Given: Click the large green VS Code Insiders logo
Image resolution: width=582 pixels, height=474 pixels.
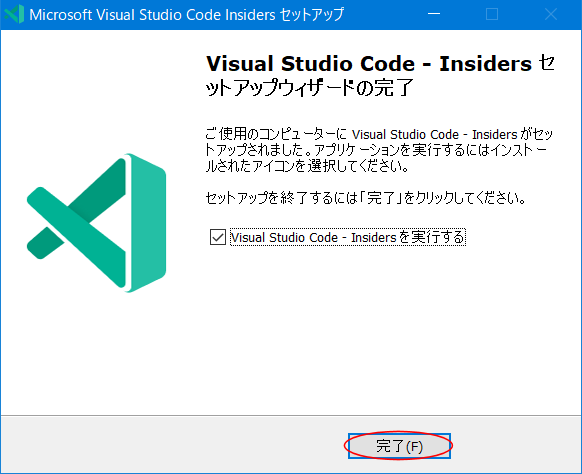Looking at the screenshot, I should click(97, 223).
